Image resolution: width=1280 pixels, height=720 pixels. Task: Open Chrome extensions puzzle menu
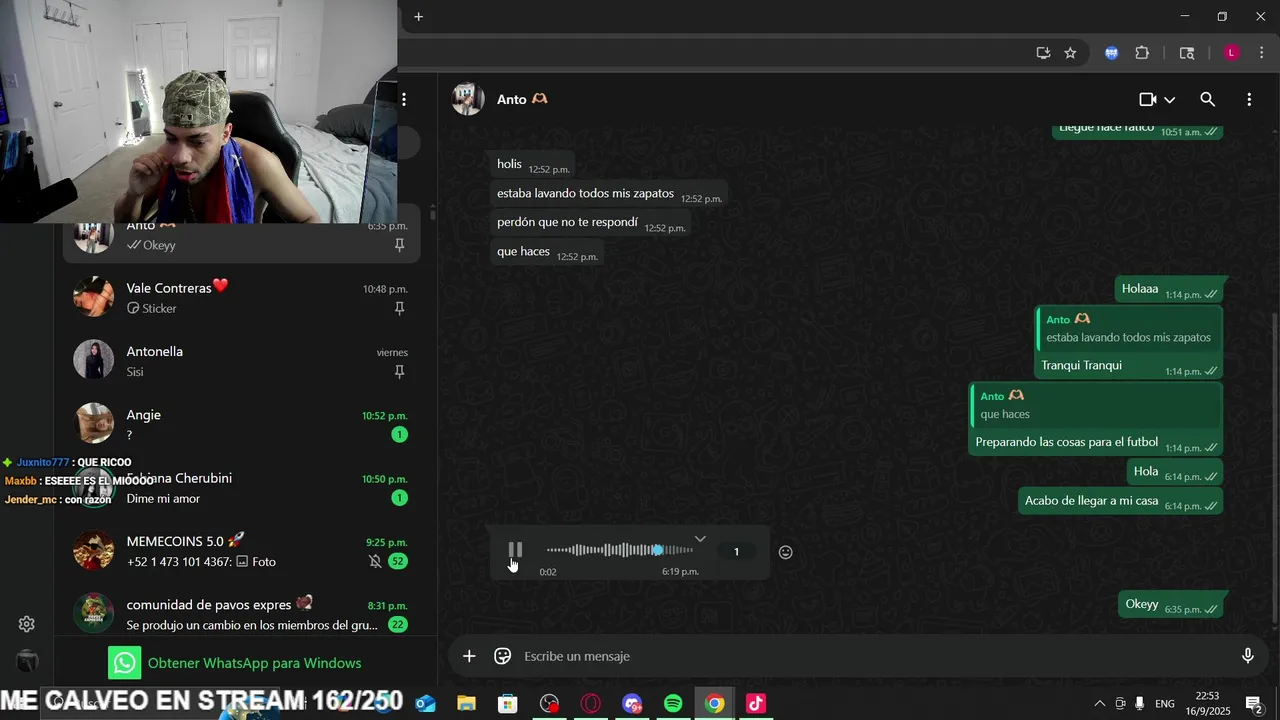pyautogui.click(x=1142, y=53)
